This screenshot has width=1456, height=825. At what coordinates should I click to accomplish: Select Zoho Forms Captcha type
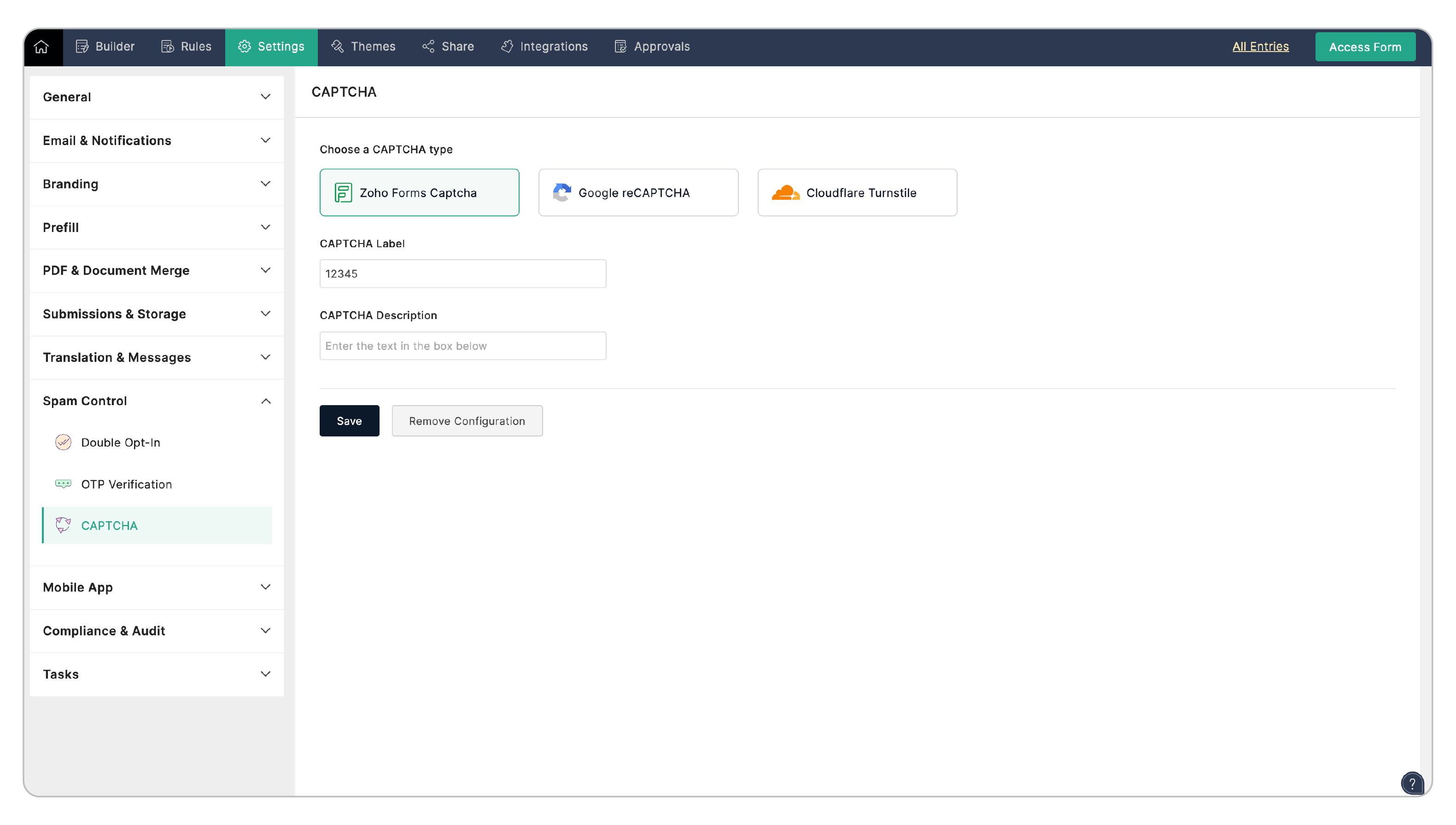pos(419,192)
